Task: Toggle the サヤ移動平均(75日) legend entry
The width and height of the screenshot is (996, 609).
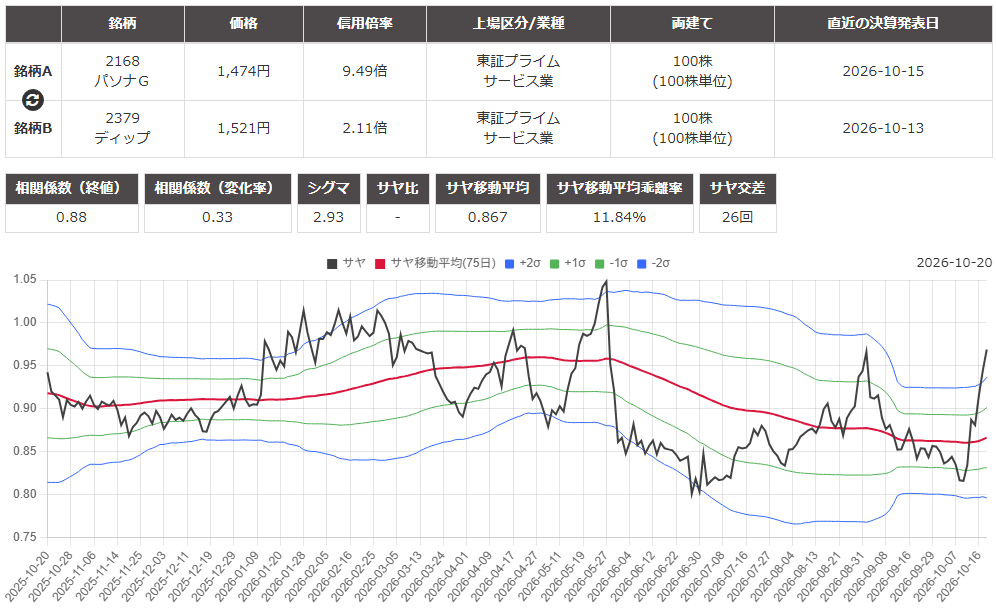Action: point(435,263)
